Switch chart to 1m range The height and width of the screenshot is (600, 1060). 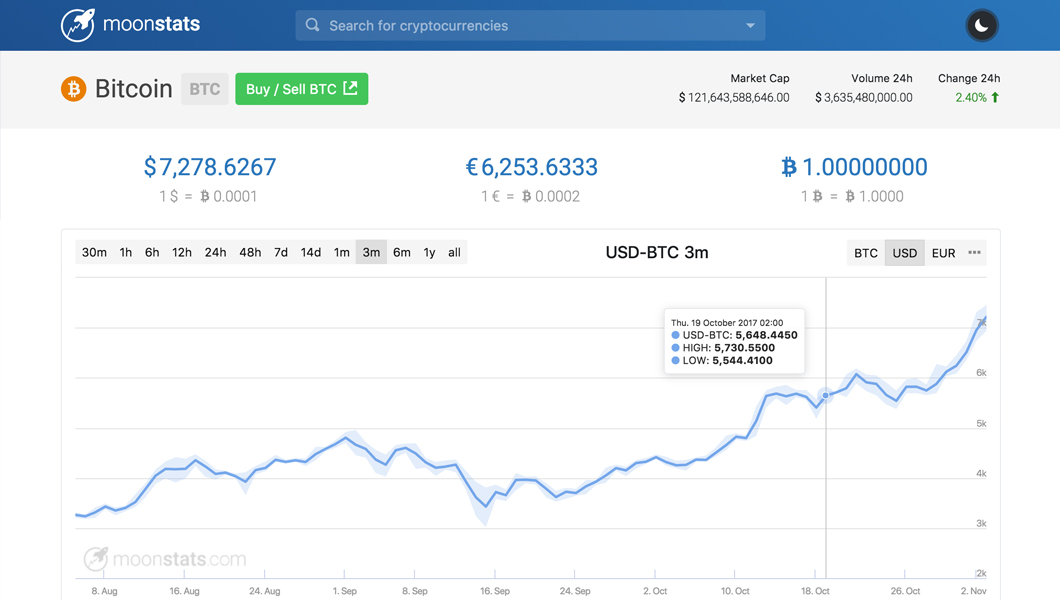(x=342, y=252)
